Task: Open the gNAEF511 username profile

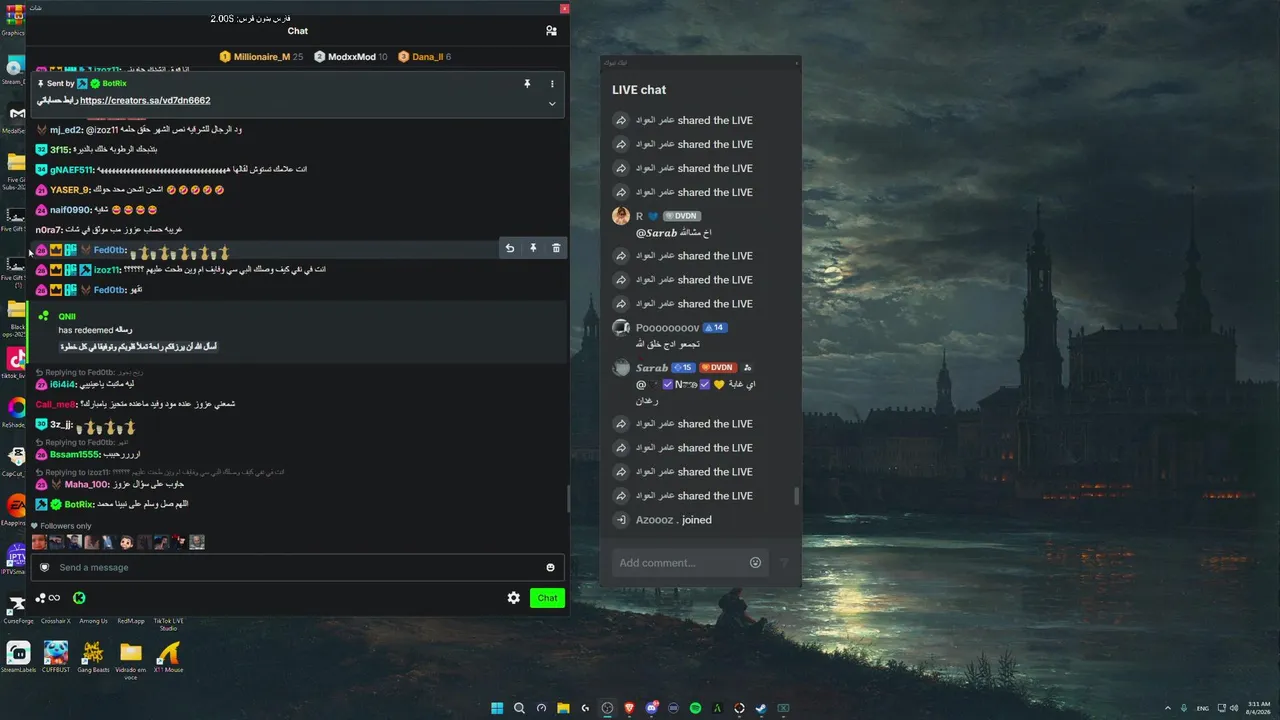Action: click(x=72, y=170)
